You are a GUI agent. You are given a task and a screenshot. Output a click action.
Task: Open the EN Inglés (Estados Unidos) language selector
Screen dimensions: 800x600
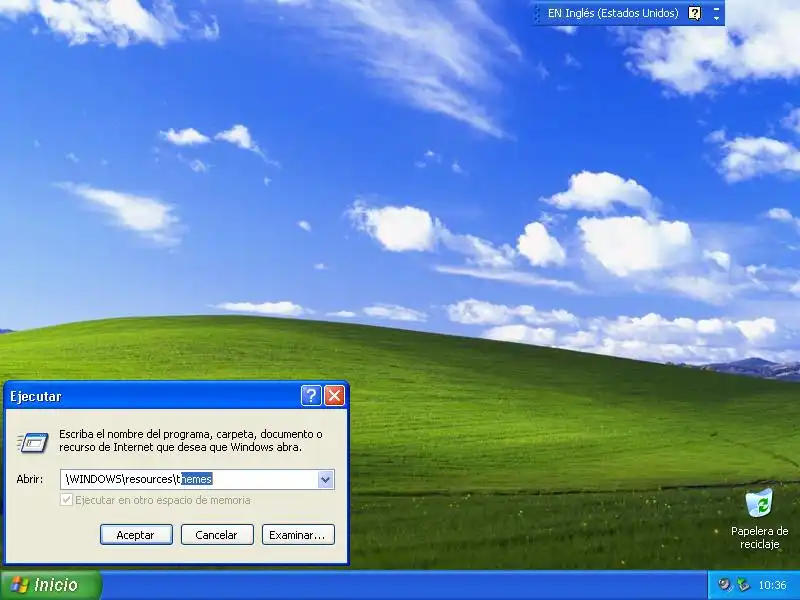[x=613, y=13]
